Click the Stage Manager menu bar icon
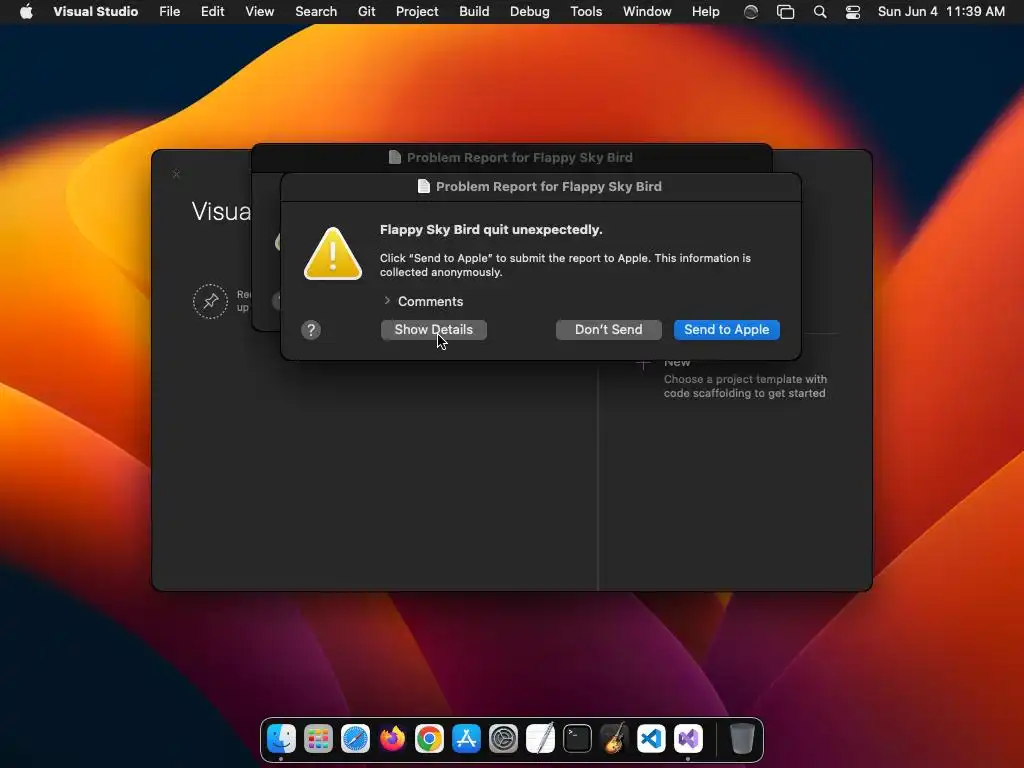Image resolution: width=1024 pixels, height=768 pixels. pyautogui.click(x=785, y=12)
